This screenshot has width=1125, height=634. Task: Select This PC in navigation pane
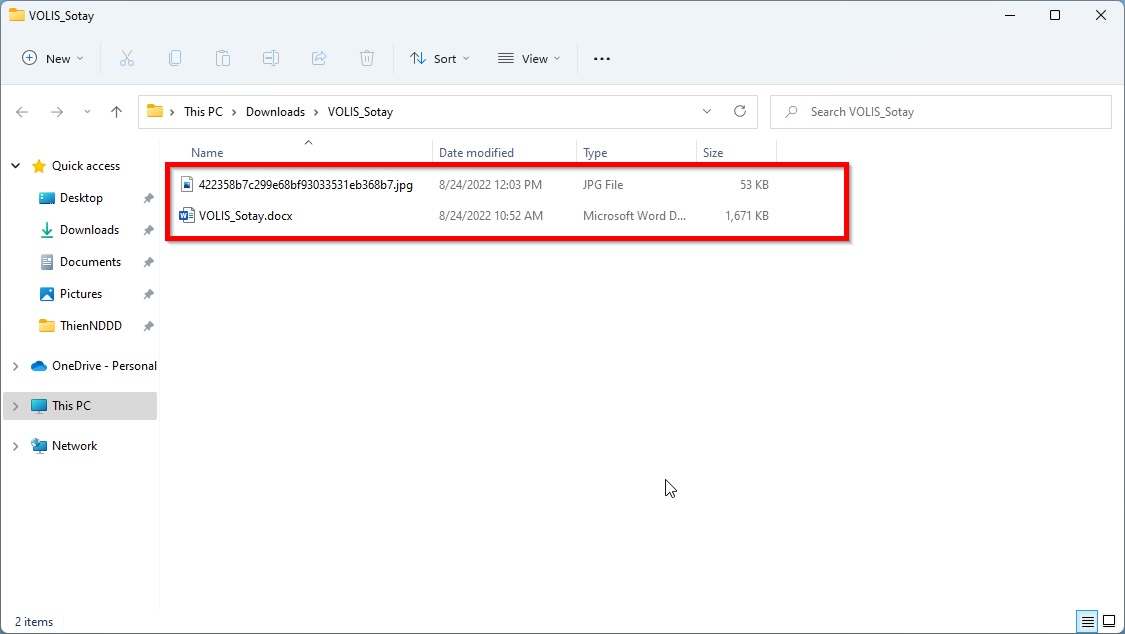71,406
